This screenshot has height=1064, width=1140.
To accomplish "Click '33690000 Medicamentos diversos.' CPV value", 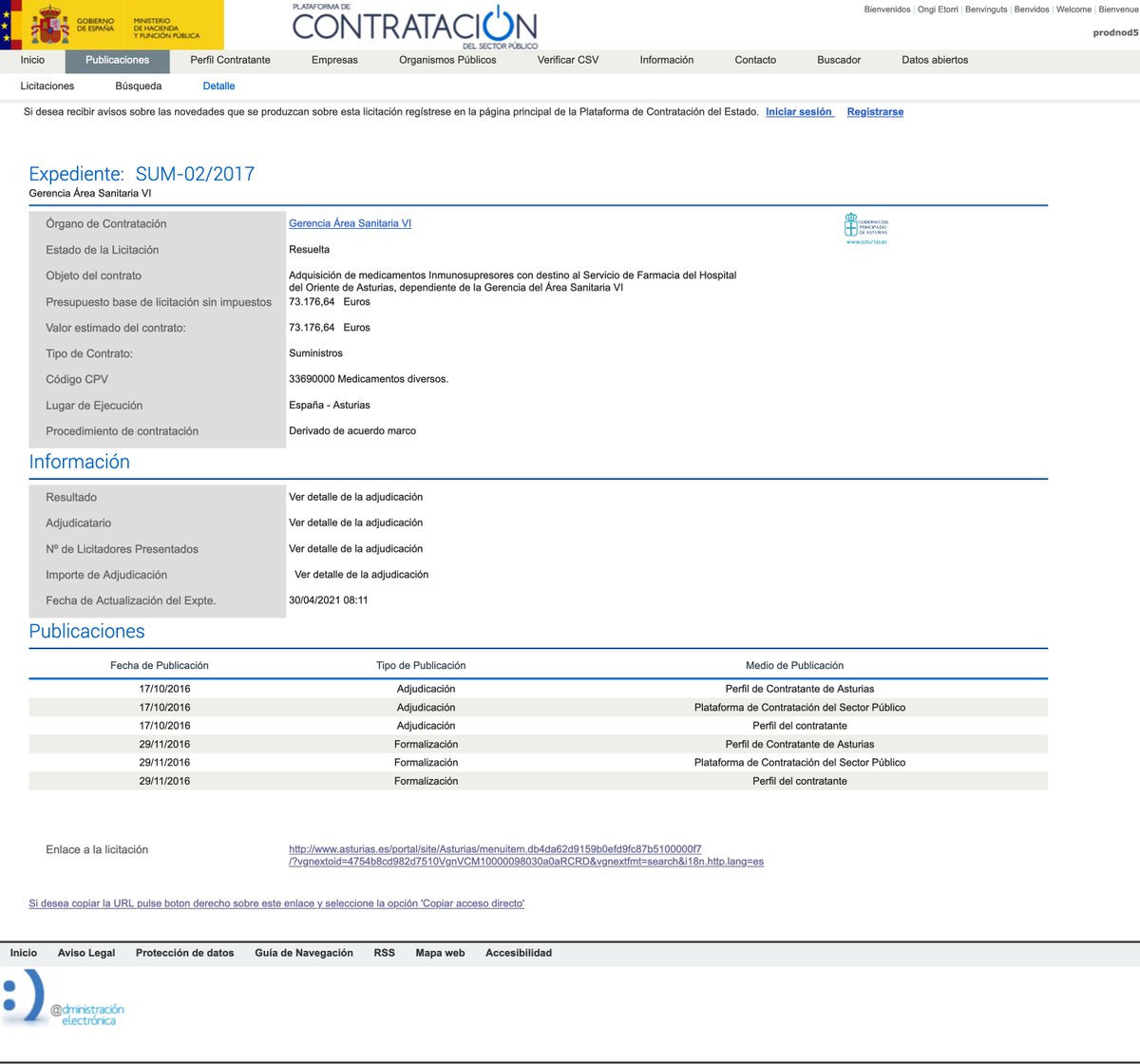I will click(x=369, y=378).
